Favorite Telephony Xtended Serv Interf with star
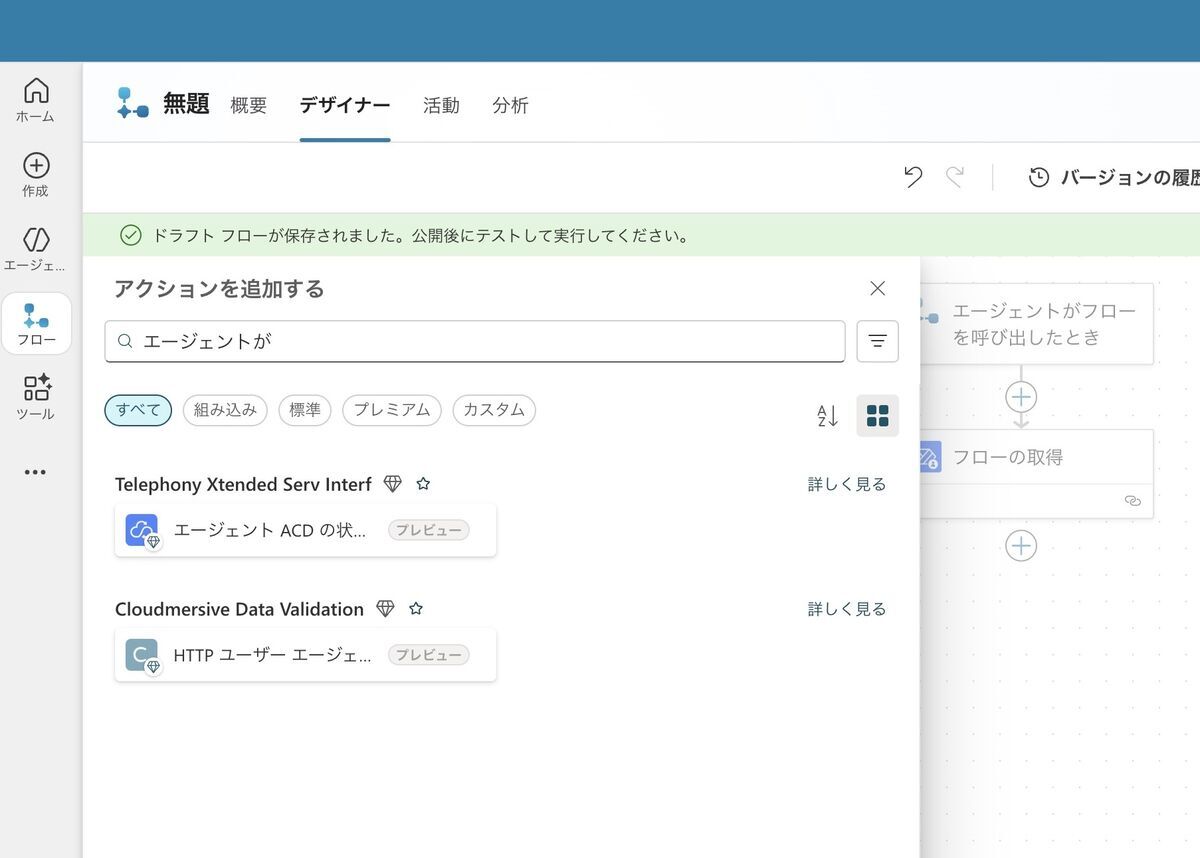Screen dimensions: 1200x858 (423, 484)
